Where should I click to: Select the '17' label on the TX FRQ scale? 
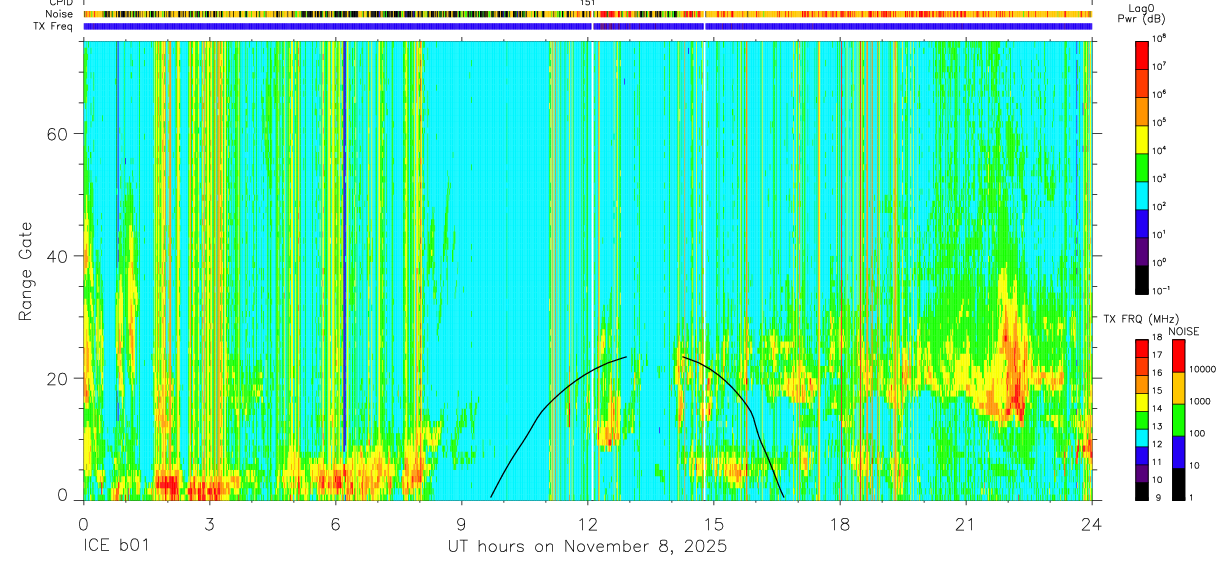(1157, 355)
